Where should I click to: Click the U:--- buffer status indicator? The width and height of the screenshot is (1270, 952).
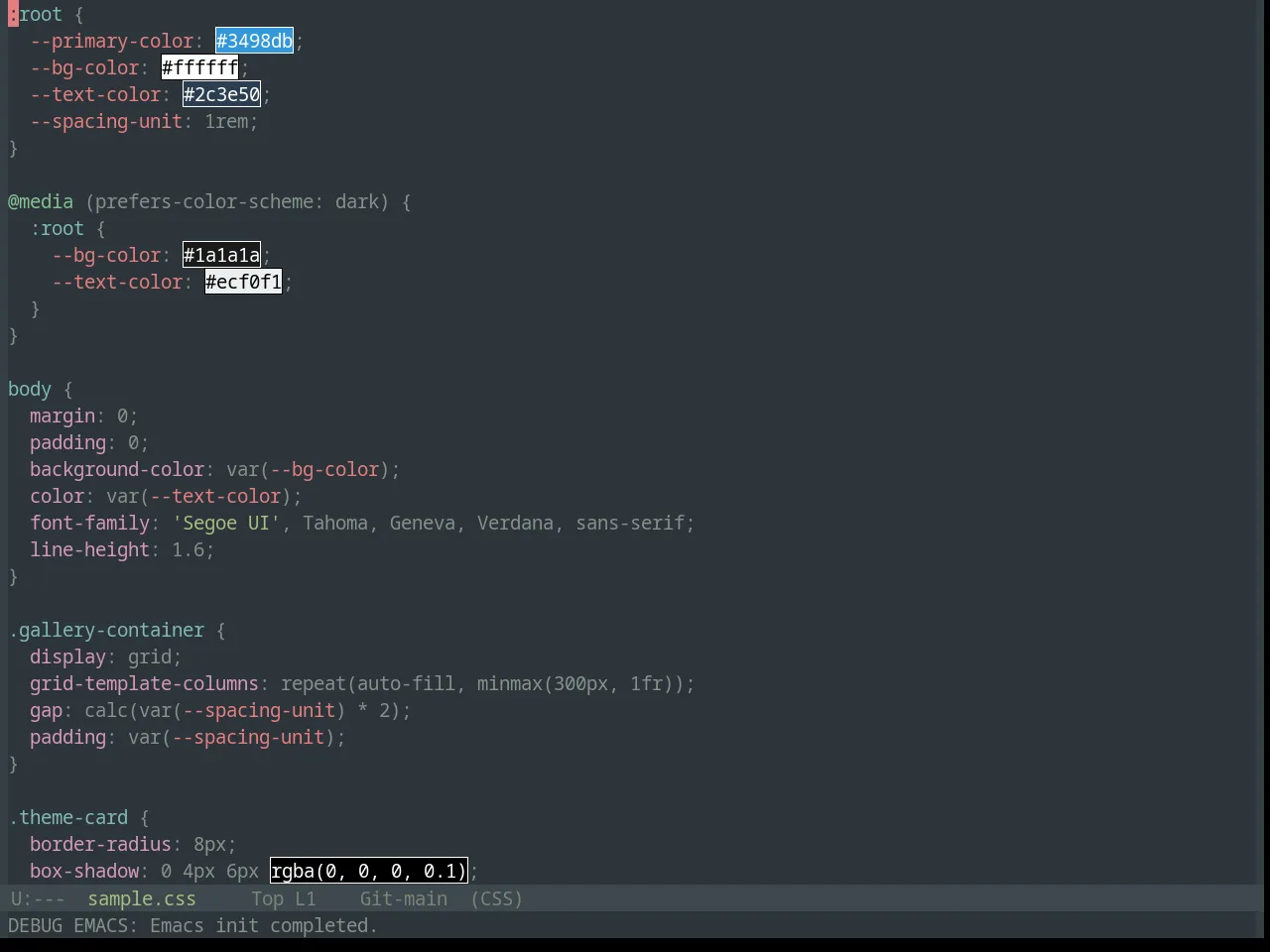tap(38, 898)
